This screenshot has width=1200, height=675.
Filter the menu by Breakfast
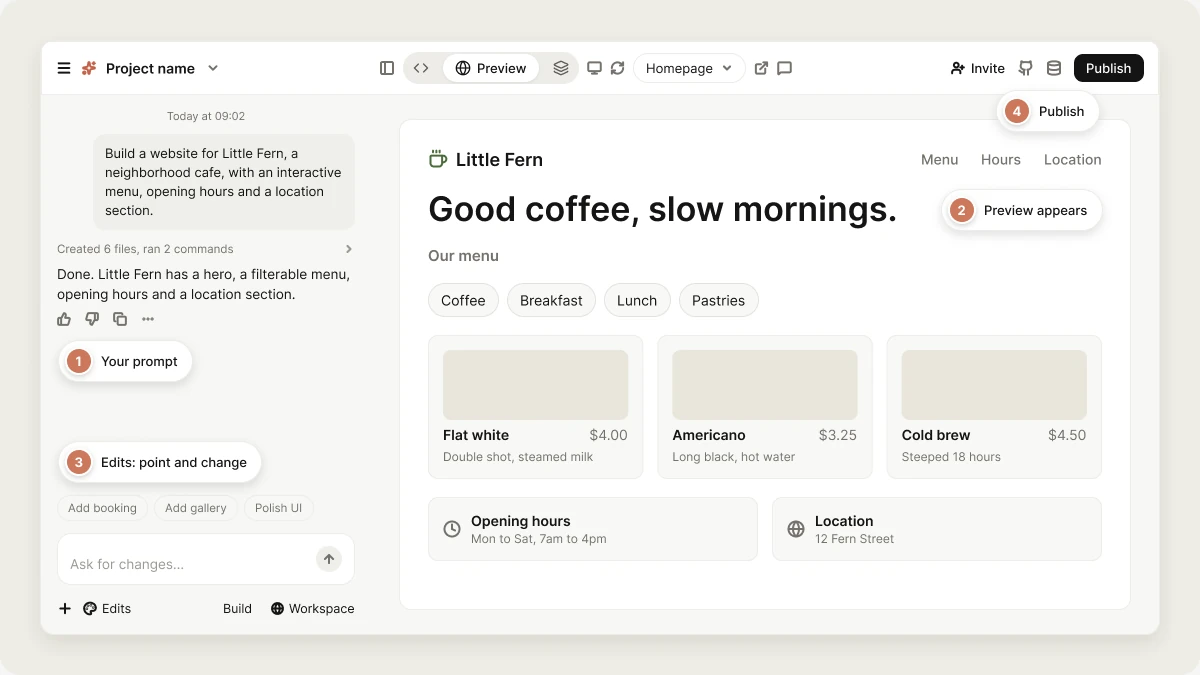click(x=551, y=300)
